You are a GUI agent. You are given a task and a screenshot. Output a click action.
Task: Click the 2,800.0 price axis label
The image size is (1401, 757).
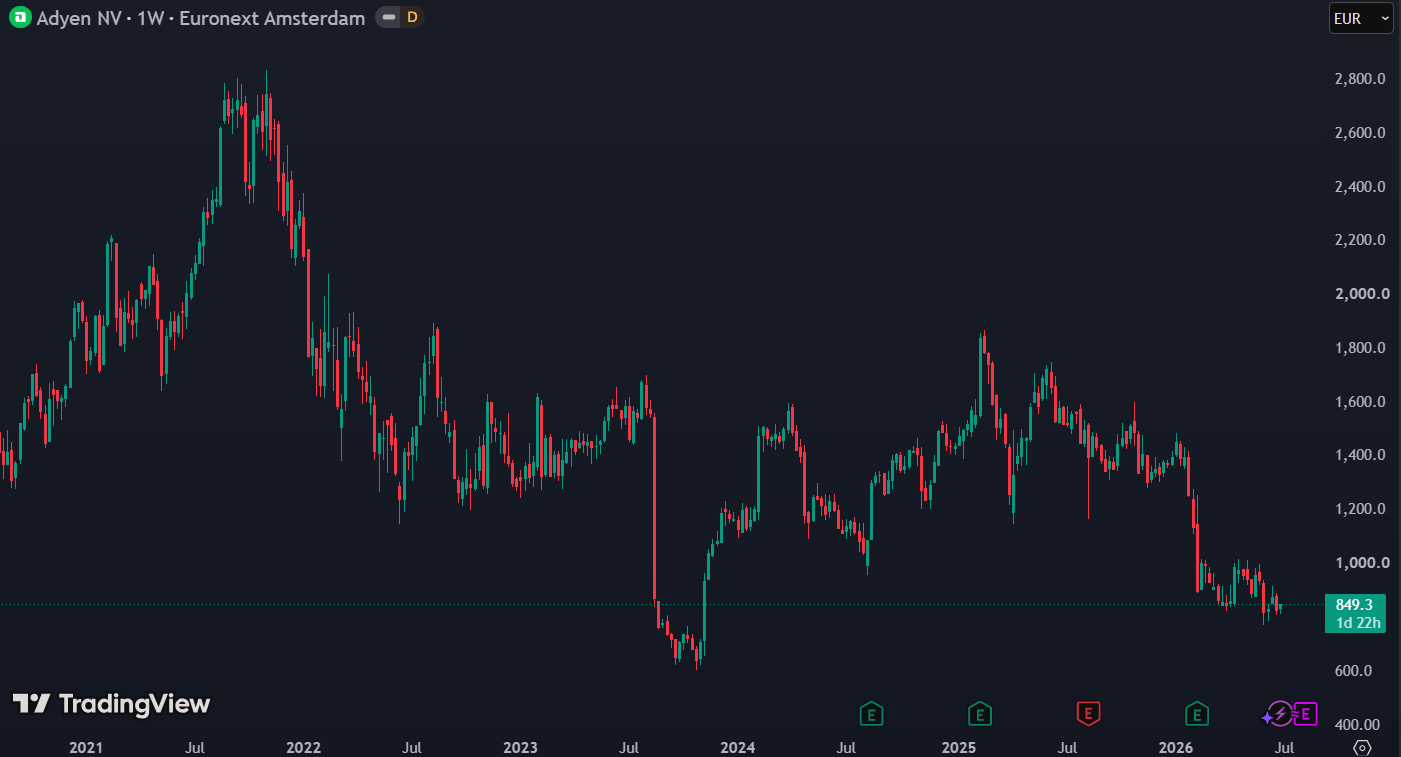point(1359,79)
